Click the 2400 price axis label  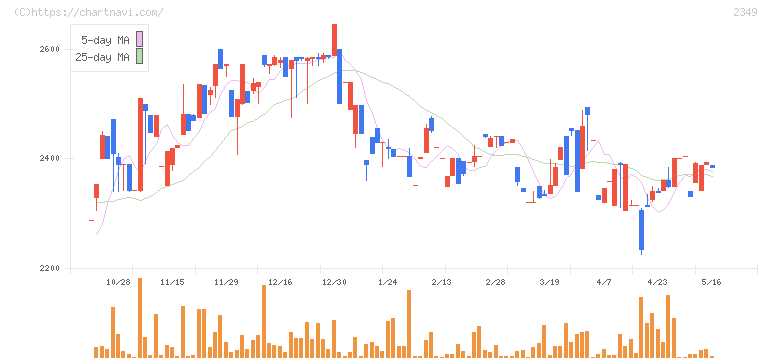(48, 159)
